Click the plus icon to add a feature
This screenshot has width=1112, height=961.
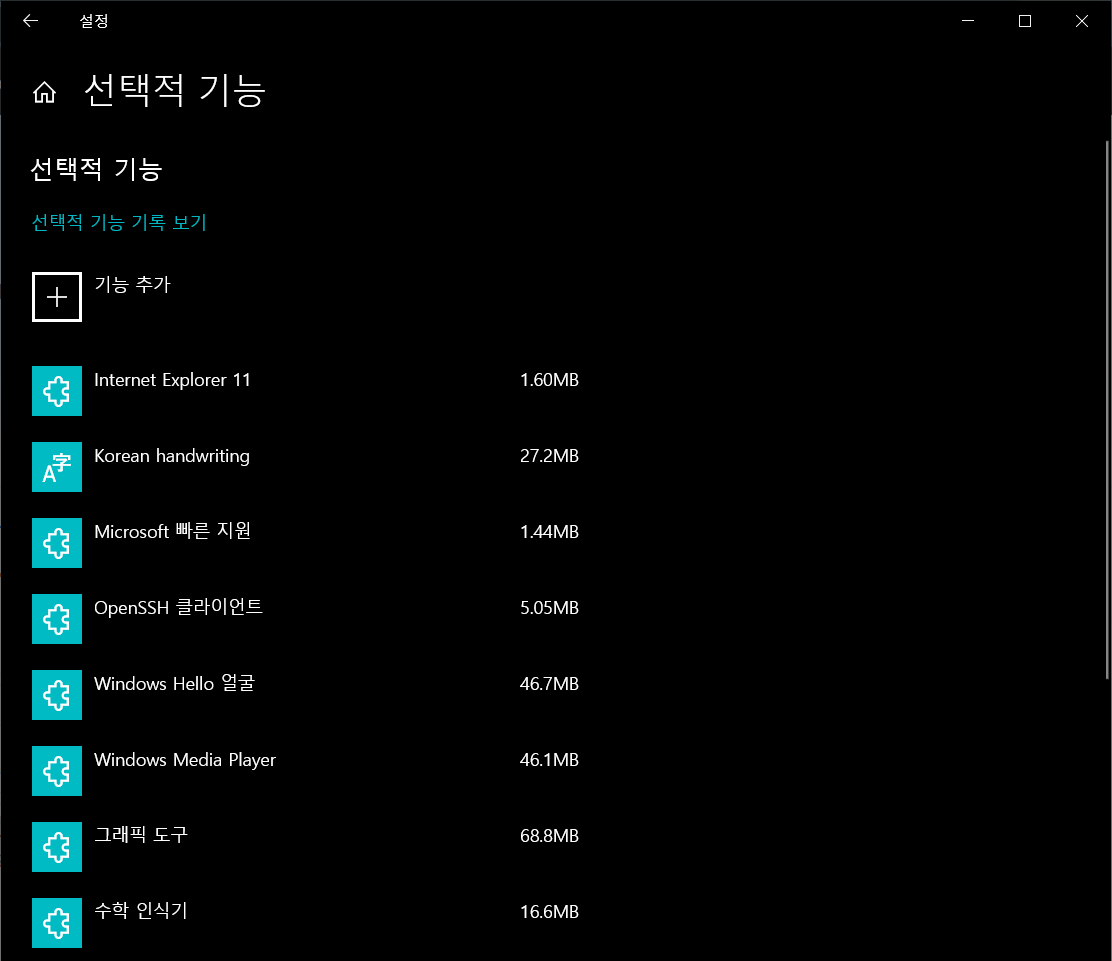(57, 297)
